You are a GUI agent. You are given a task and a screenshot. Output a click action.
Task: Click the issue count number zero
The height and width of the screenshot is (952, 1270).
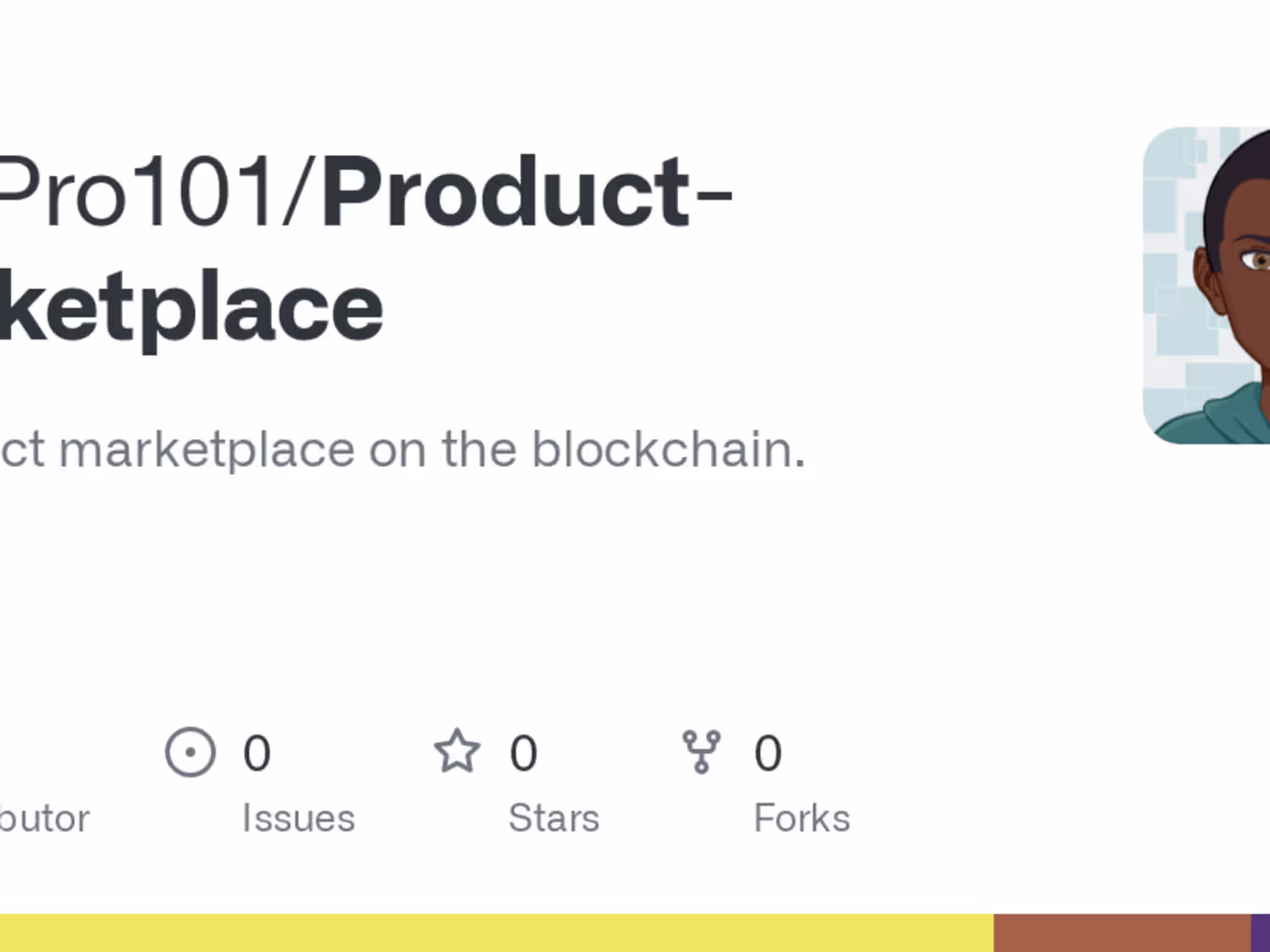click(x=257, y=753)
